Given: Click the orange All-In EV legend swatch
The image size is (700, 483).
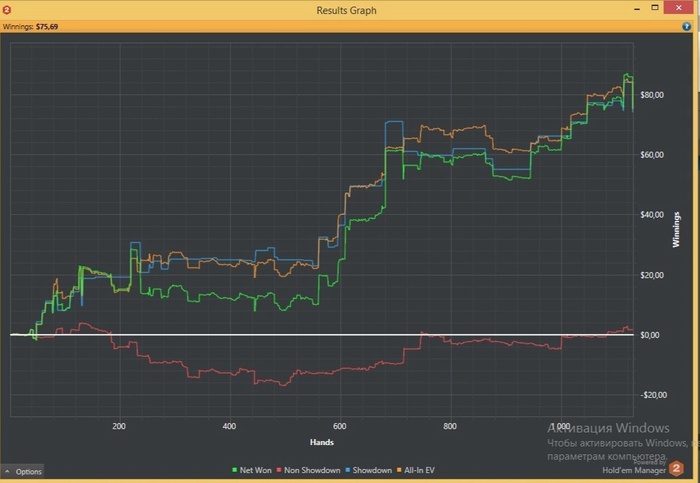Looking at the screenshot, I should (399, 470).
